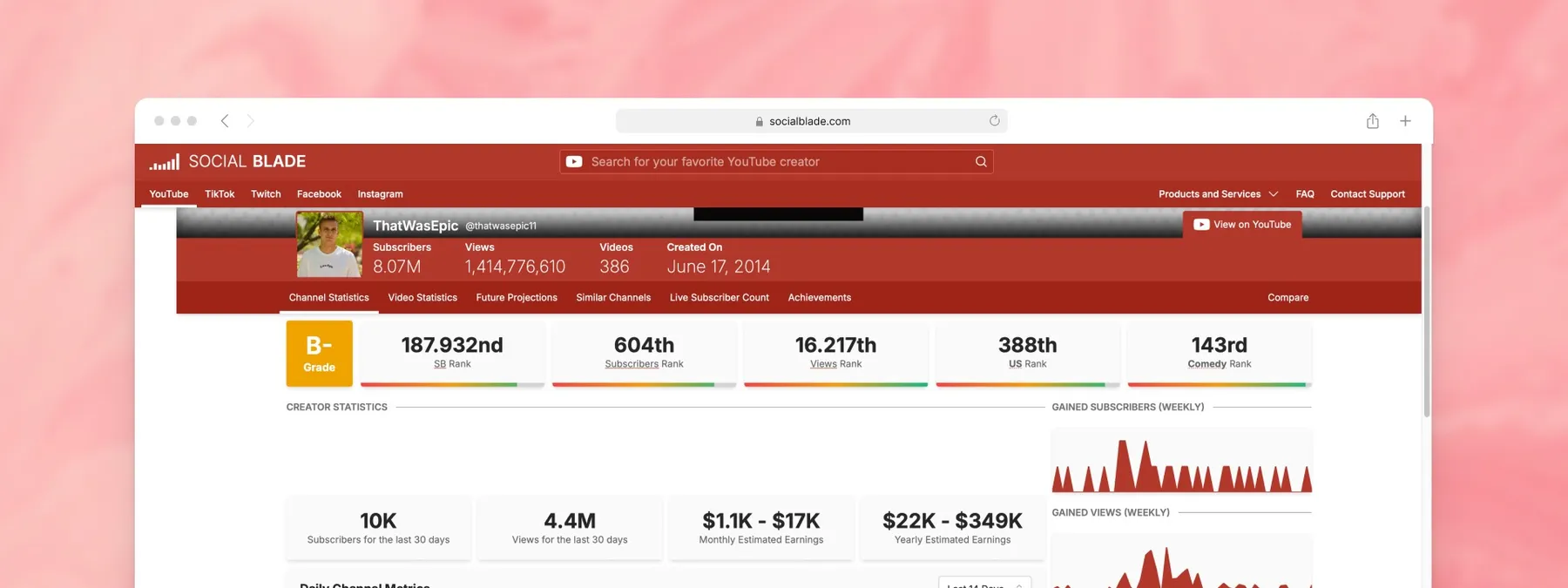The image size is (1568, 588).
Task: Expand the Products and Services dropdown
Action: tap(1218, 194)
